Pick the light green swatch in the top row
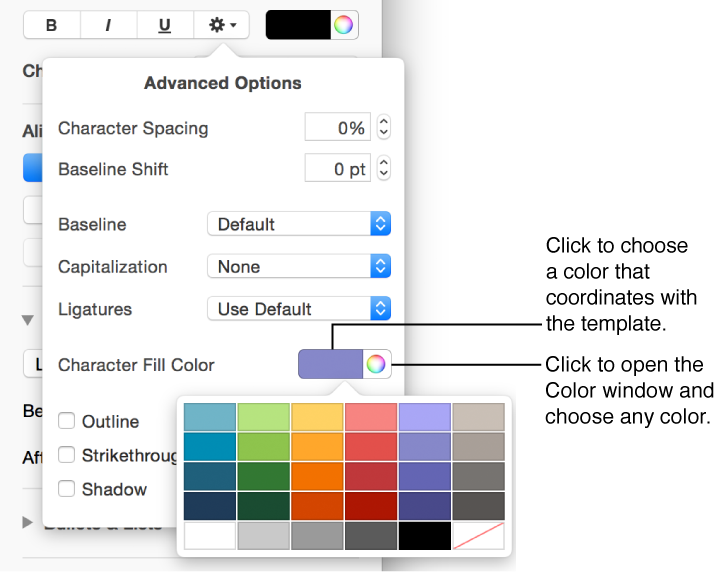This screenshot has height=572, width=720. click(264, 417)
